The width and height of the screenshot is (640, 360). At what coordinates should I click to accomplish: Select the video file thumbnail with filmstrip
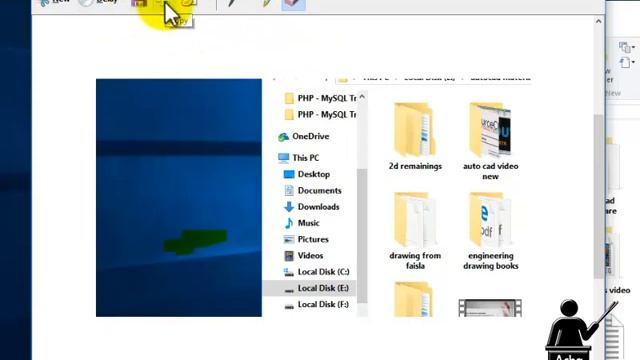(x=490, y=308)
